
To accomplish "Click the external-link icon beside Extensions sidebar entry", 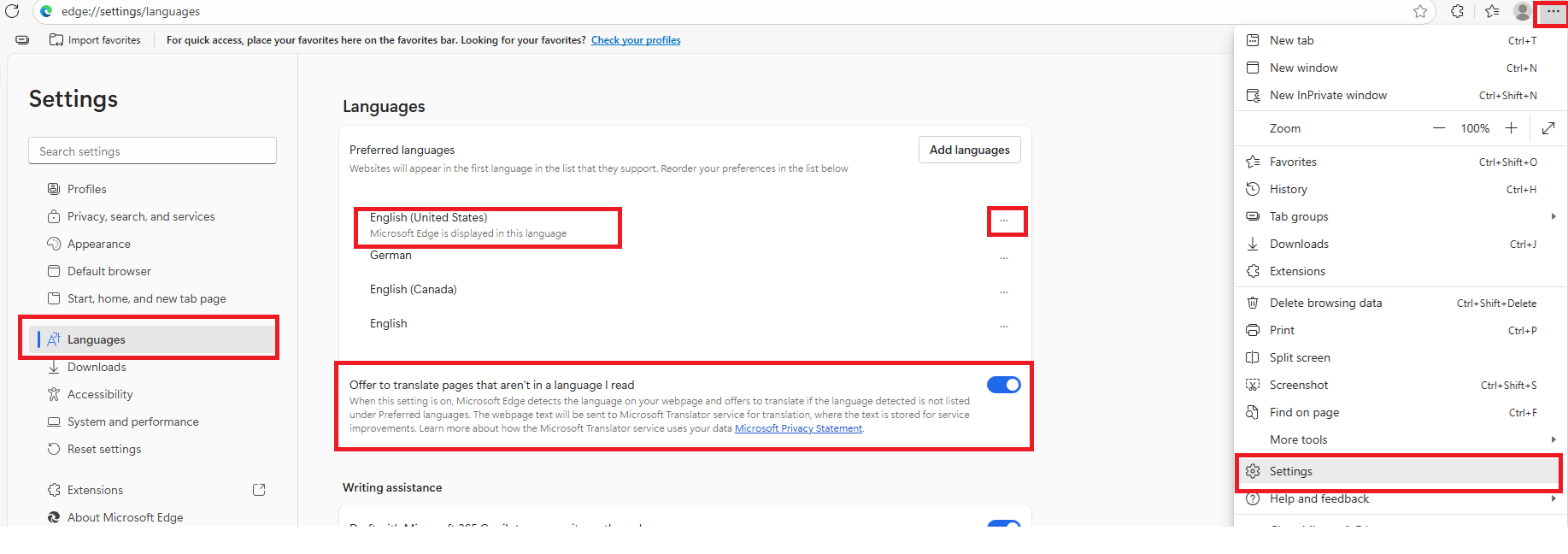I will (259, 489).
